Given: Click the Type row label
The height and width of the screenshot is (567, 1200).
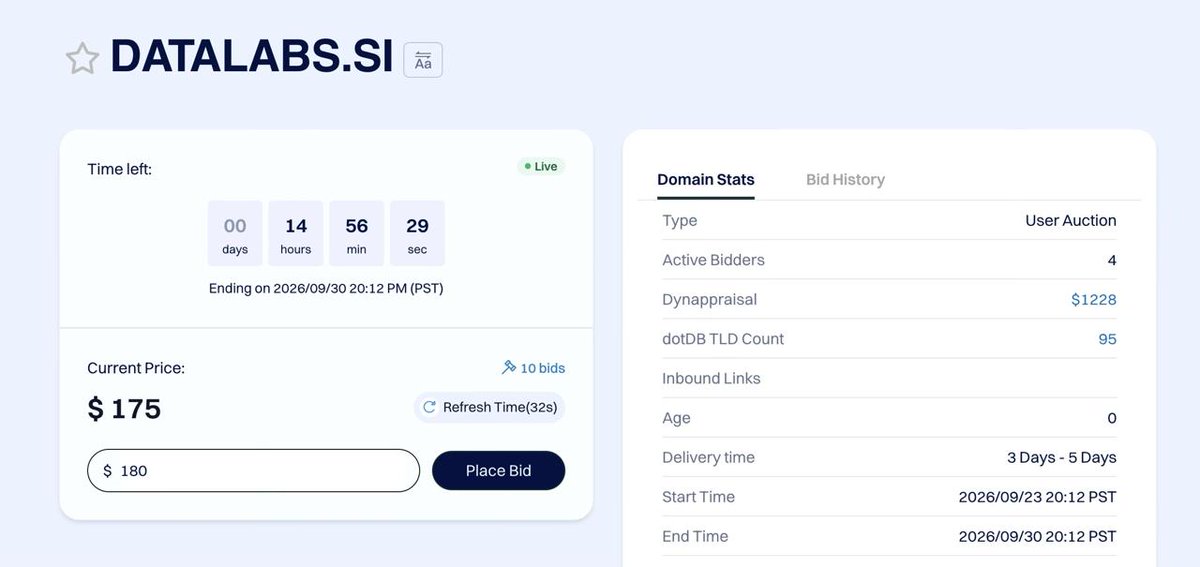Looking at the screenshot, I should pyautogui.click(x=680, y=220).
